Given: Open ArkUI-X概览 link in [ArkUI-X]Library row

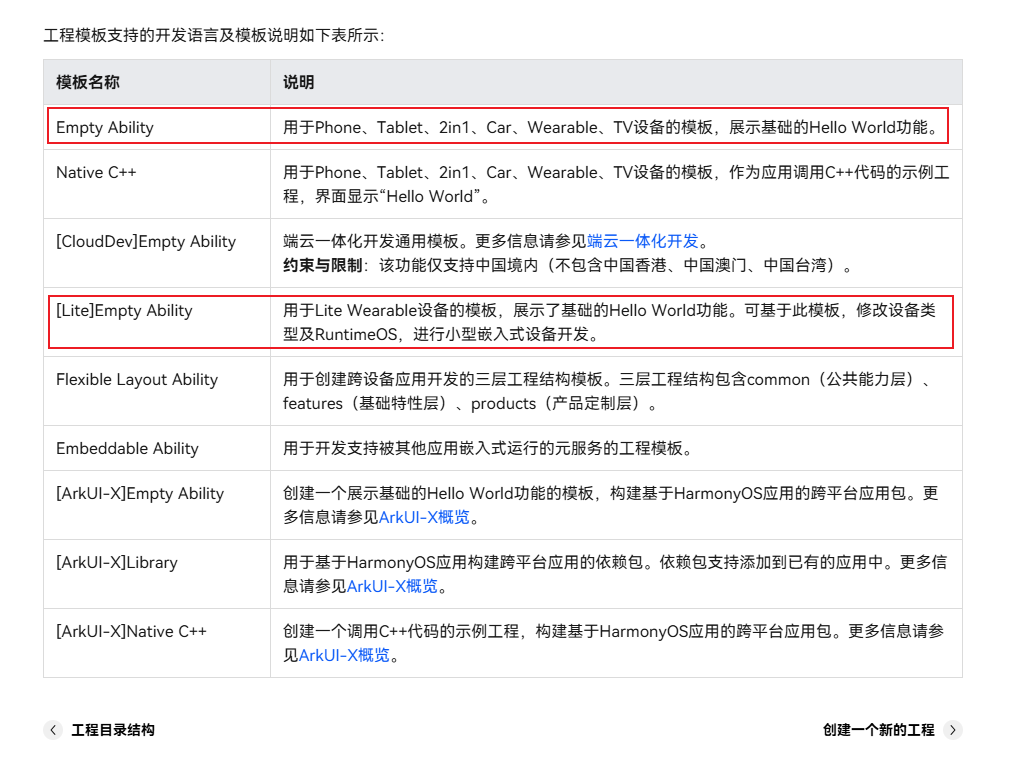Looking at the screenshot, I should point(392,586).
